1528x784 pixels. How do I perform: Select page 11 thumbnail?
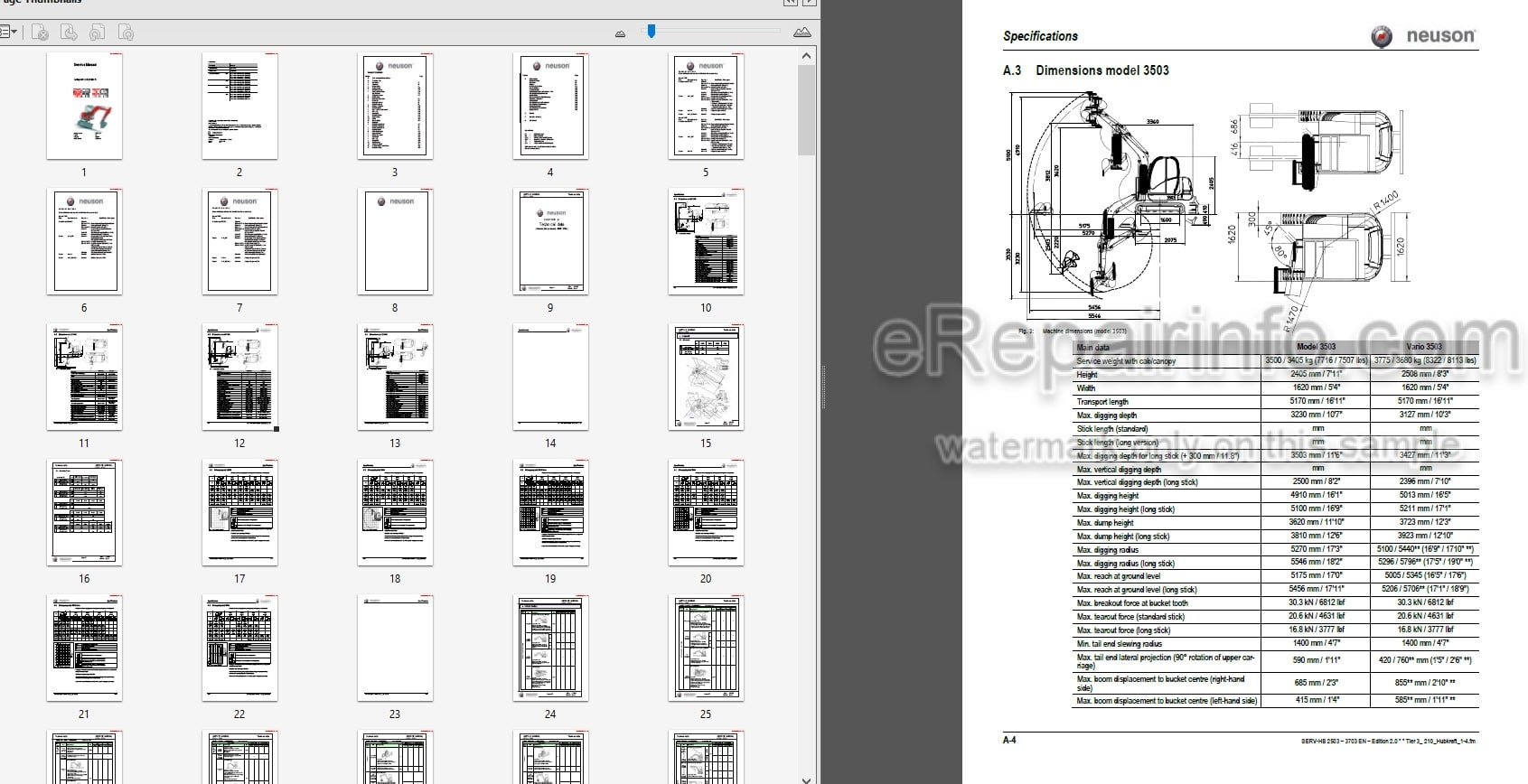(x=84, y=378)
